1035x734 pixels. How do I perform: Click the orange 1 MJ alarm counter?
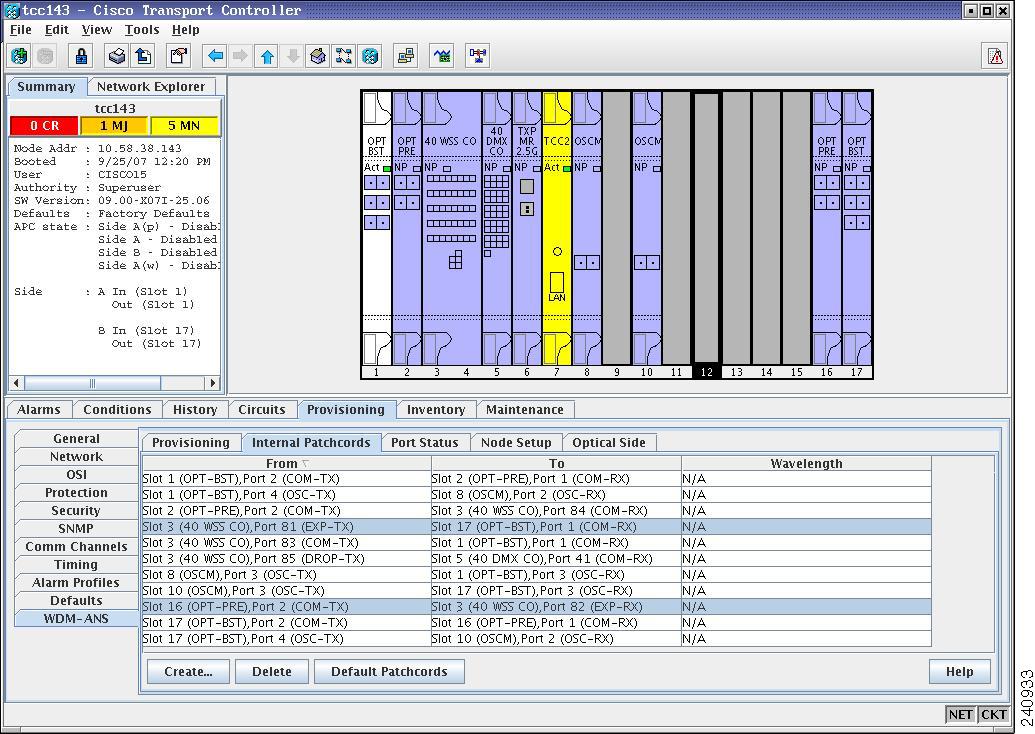point(114,125)
